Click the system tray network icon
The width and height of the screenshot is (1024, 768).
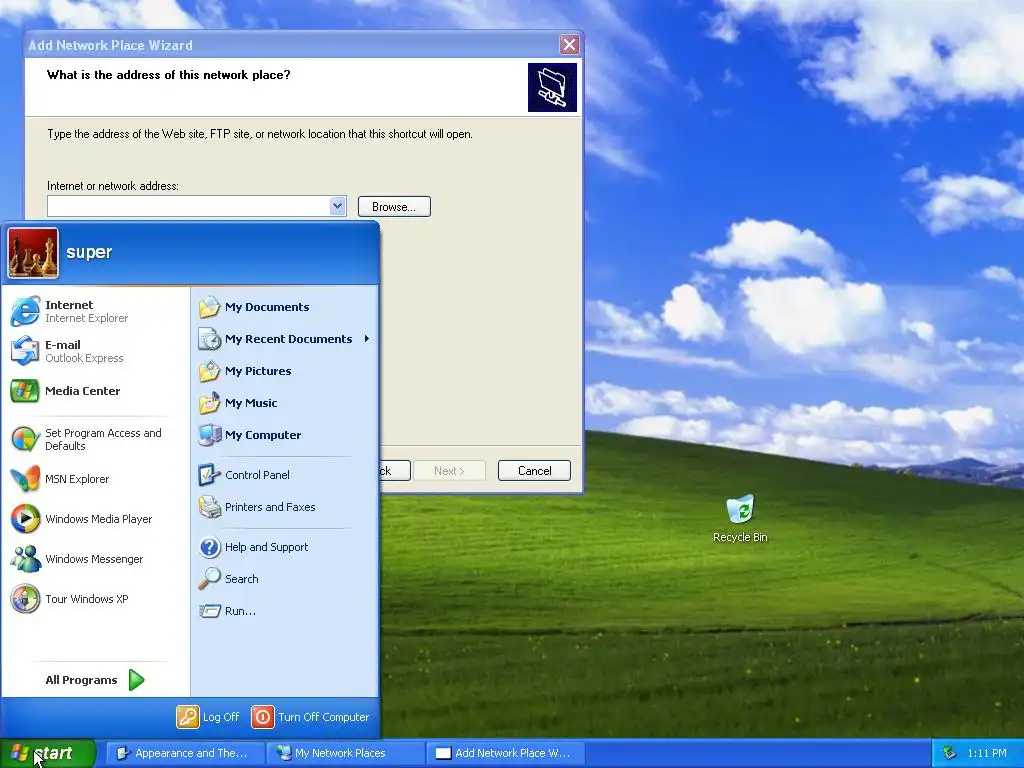(950, 753)
